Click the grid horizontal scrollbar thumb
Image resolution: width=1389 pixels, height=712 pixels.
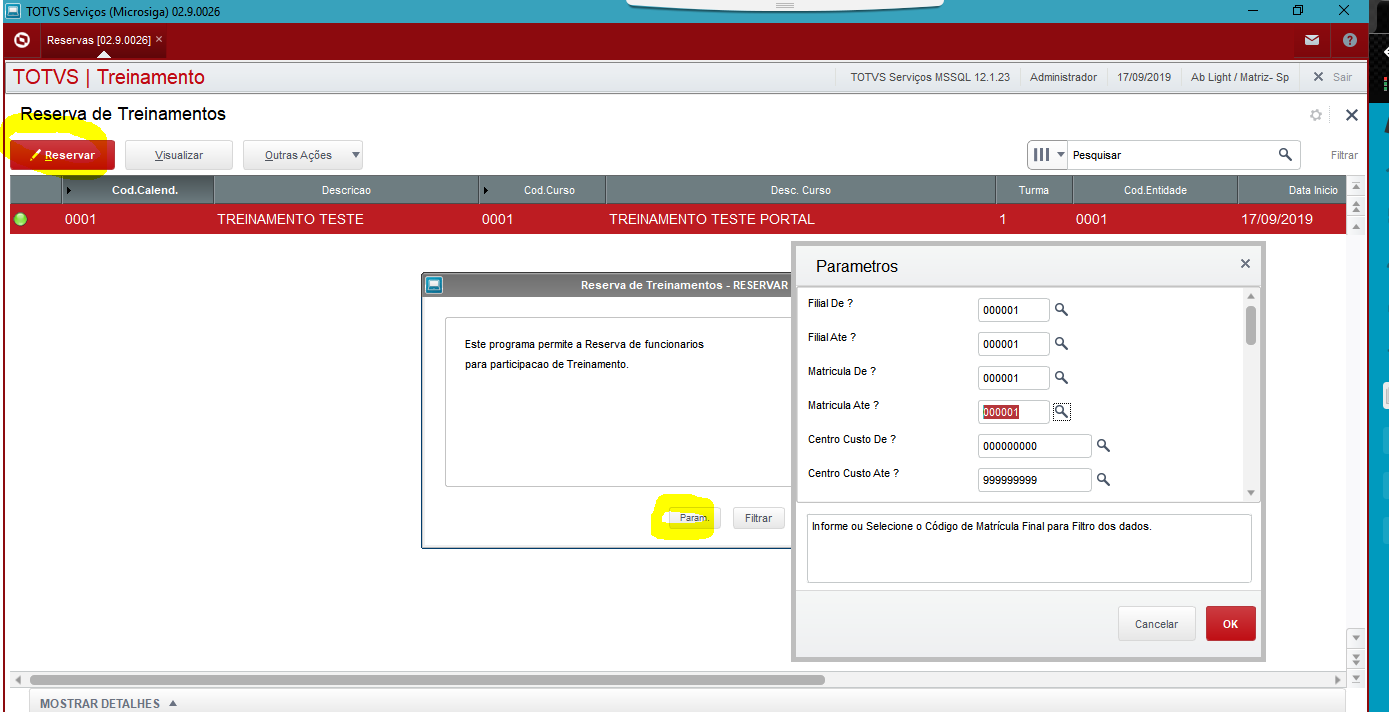coord(427,680)
